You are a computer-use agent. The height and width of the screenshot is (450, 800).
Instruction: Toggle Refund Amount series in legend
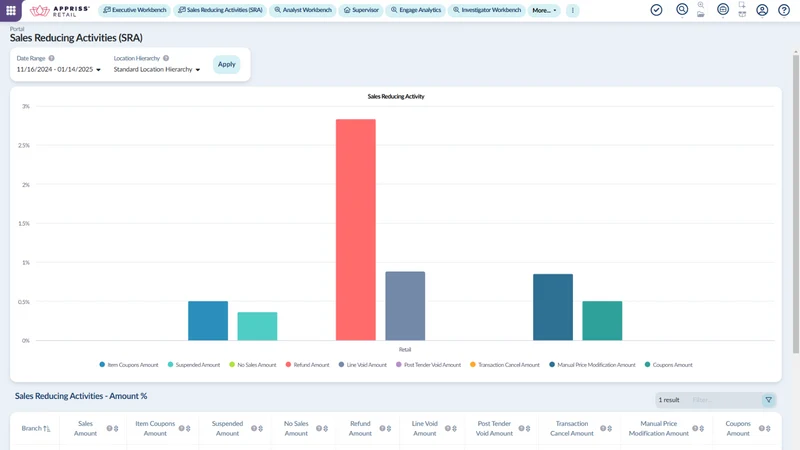click(x=307, y=365)
